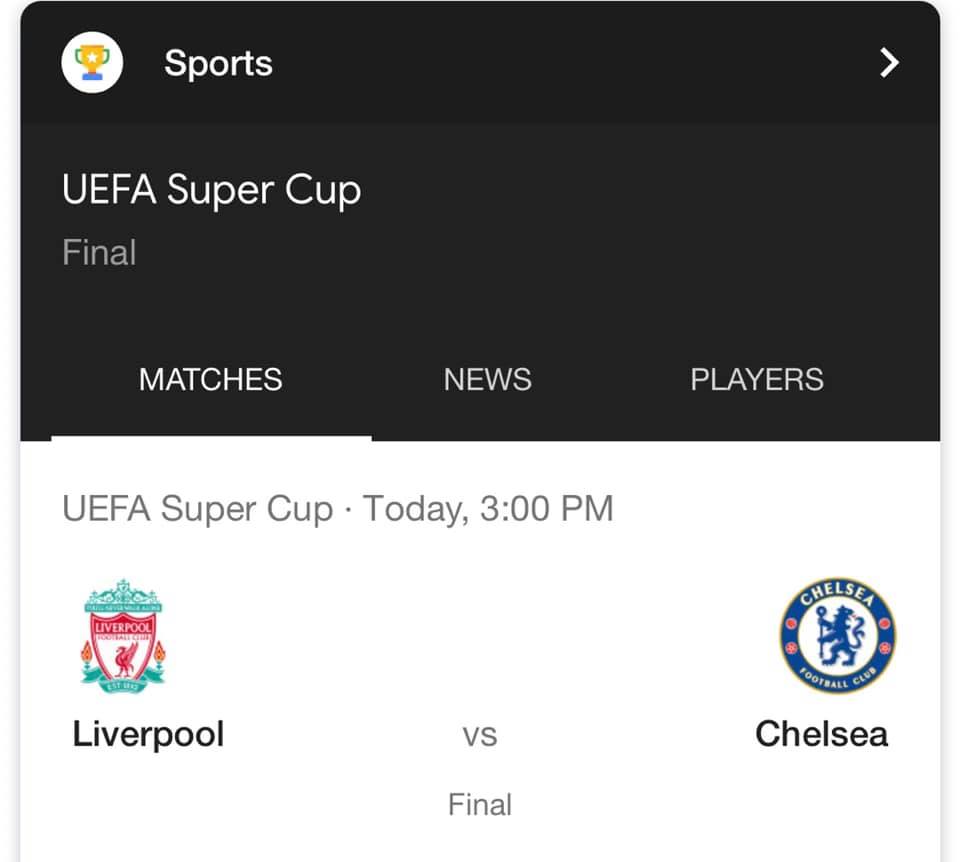Click the "Today, 3:00 PM" match time
960x862 pixels.
click(x=487, y=509)
